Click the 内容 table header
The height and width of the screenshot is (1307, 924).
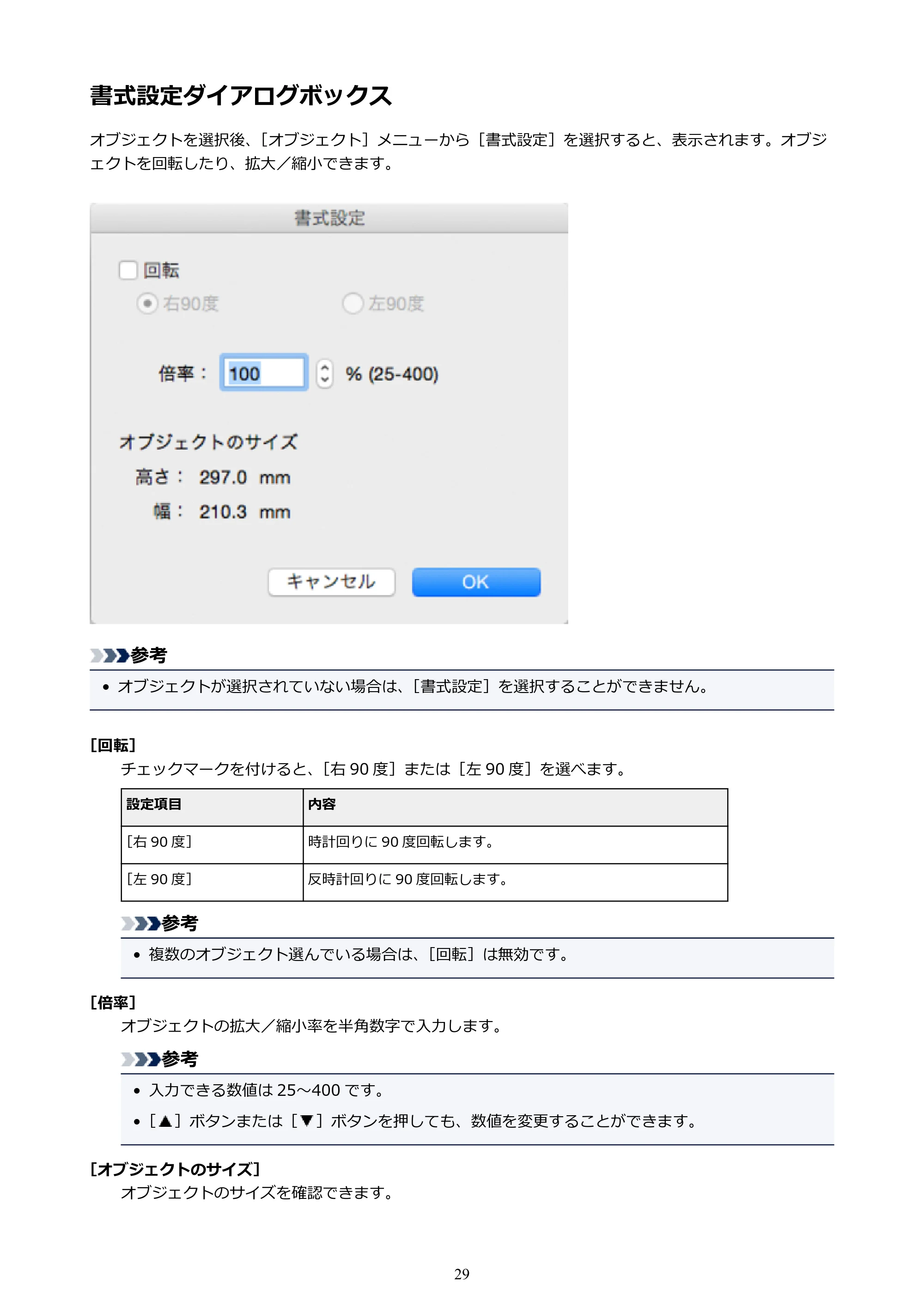click(x=515, y=807)
